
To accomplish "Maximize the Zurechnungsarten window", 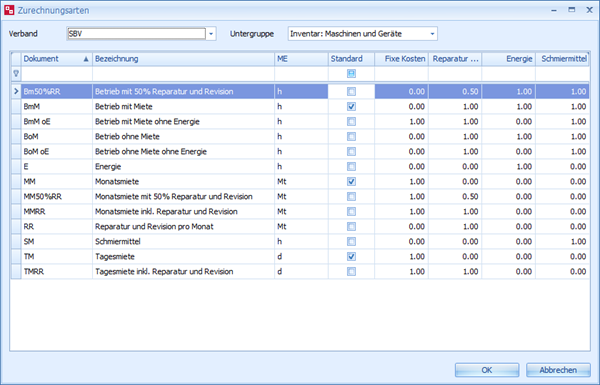I will 572,10.
